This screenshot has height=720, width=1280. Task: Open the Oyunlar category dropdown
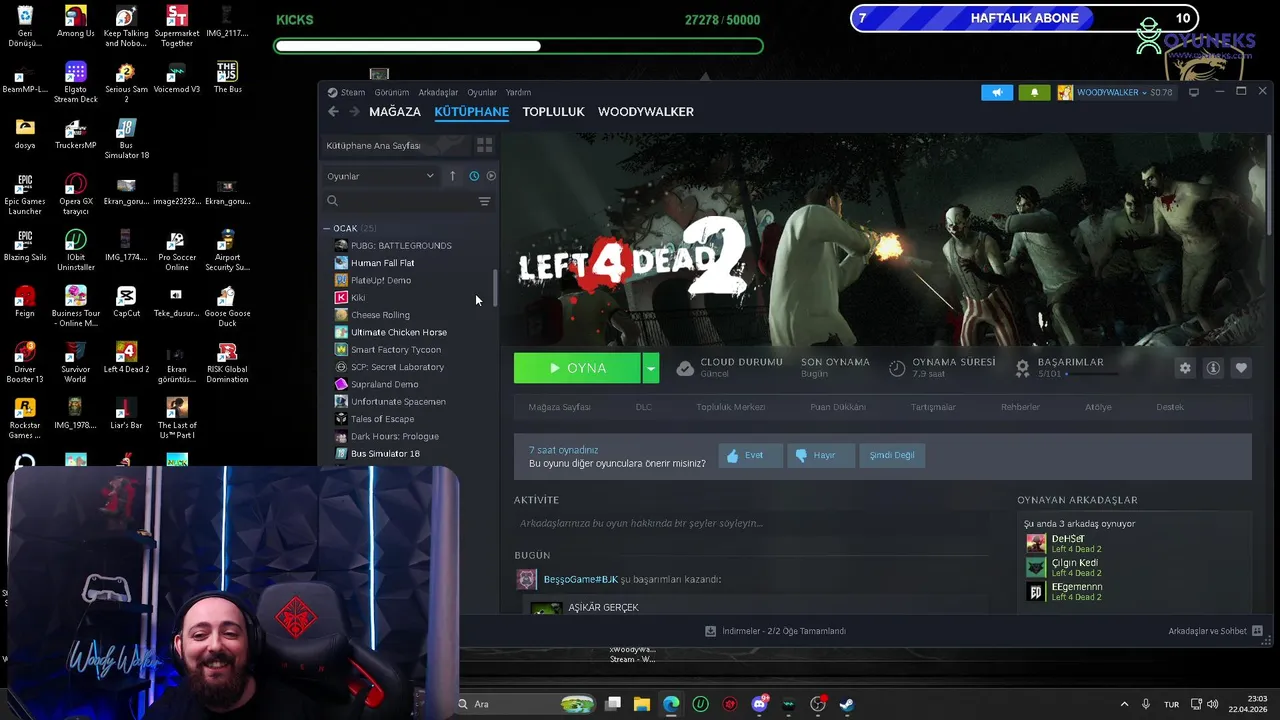tap(380, 176)
